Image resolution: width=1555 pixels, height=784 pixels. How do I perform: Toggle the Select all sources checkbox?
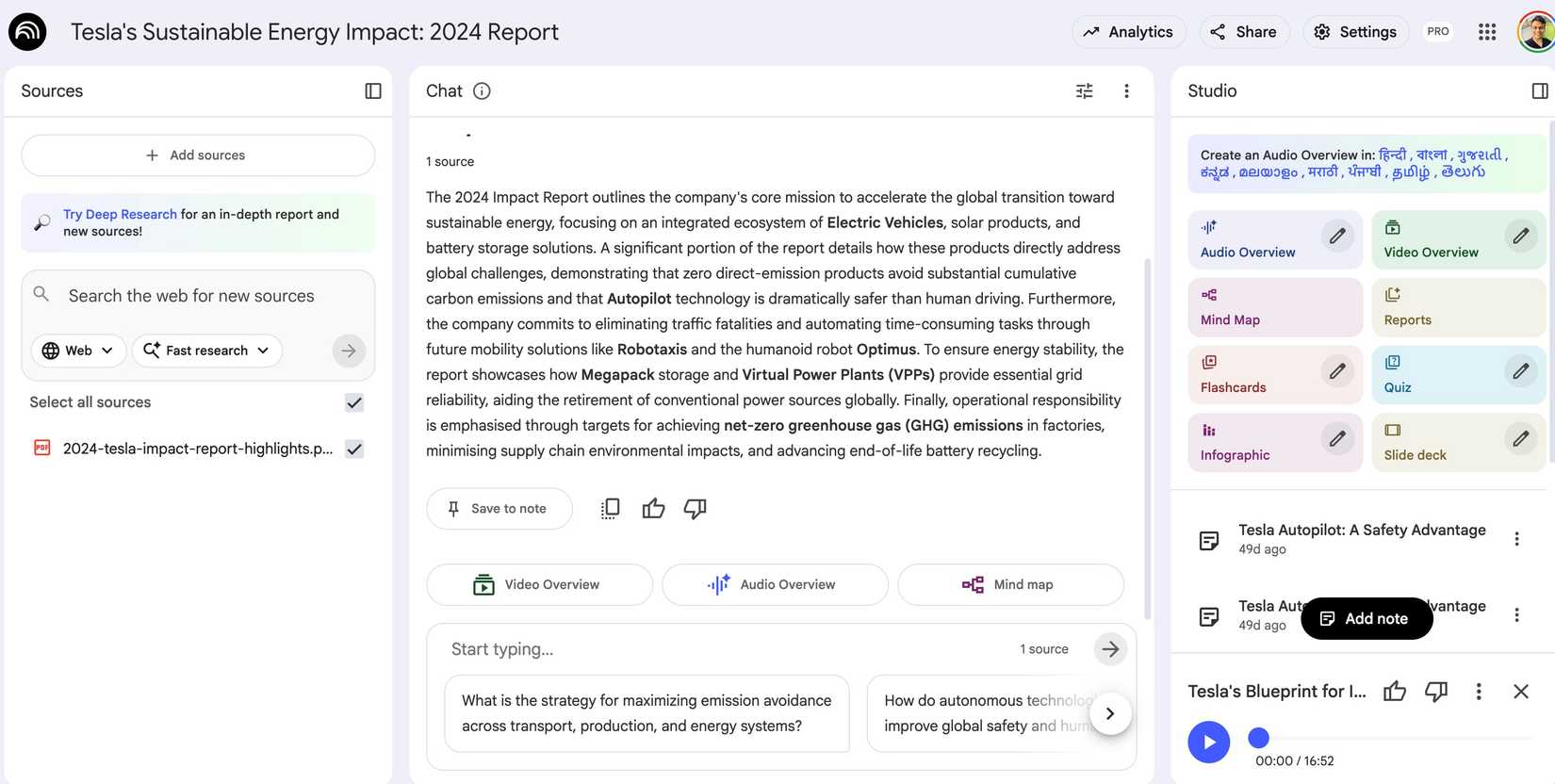[354, 402]
